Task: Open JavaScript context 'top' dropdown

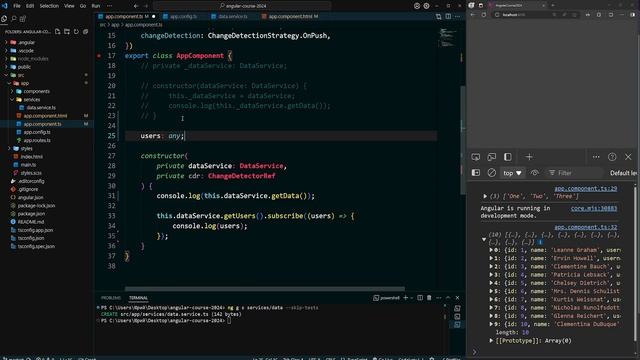Action: point(512,173)
